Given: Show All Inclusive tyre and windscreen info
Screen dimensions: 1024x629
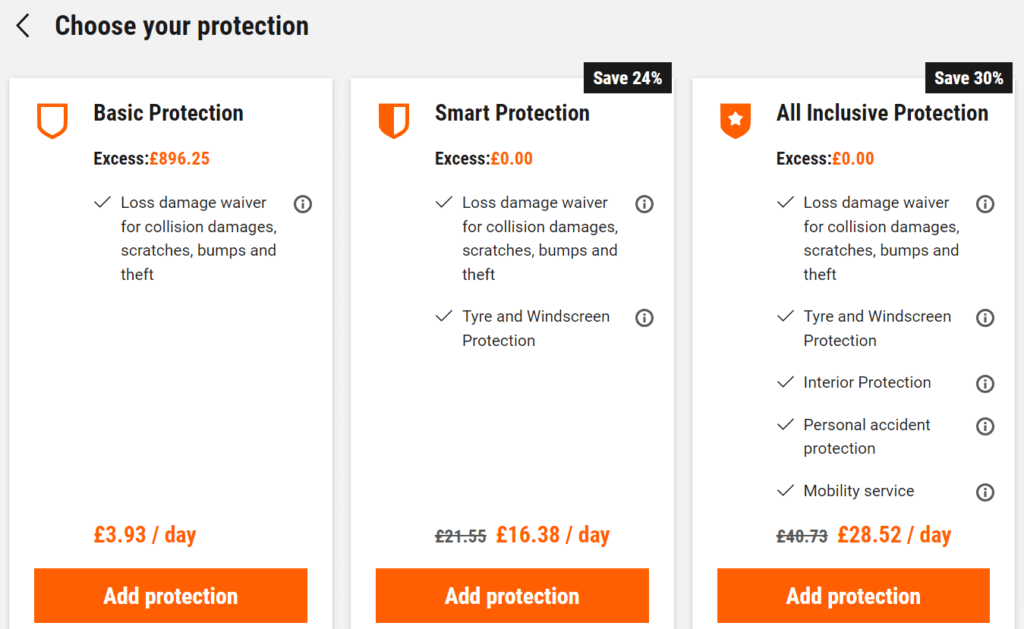Looking at the screenshot, I should click(985, 317).
